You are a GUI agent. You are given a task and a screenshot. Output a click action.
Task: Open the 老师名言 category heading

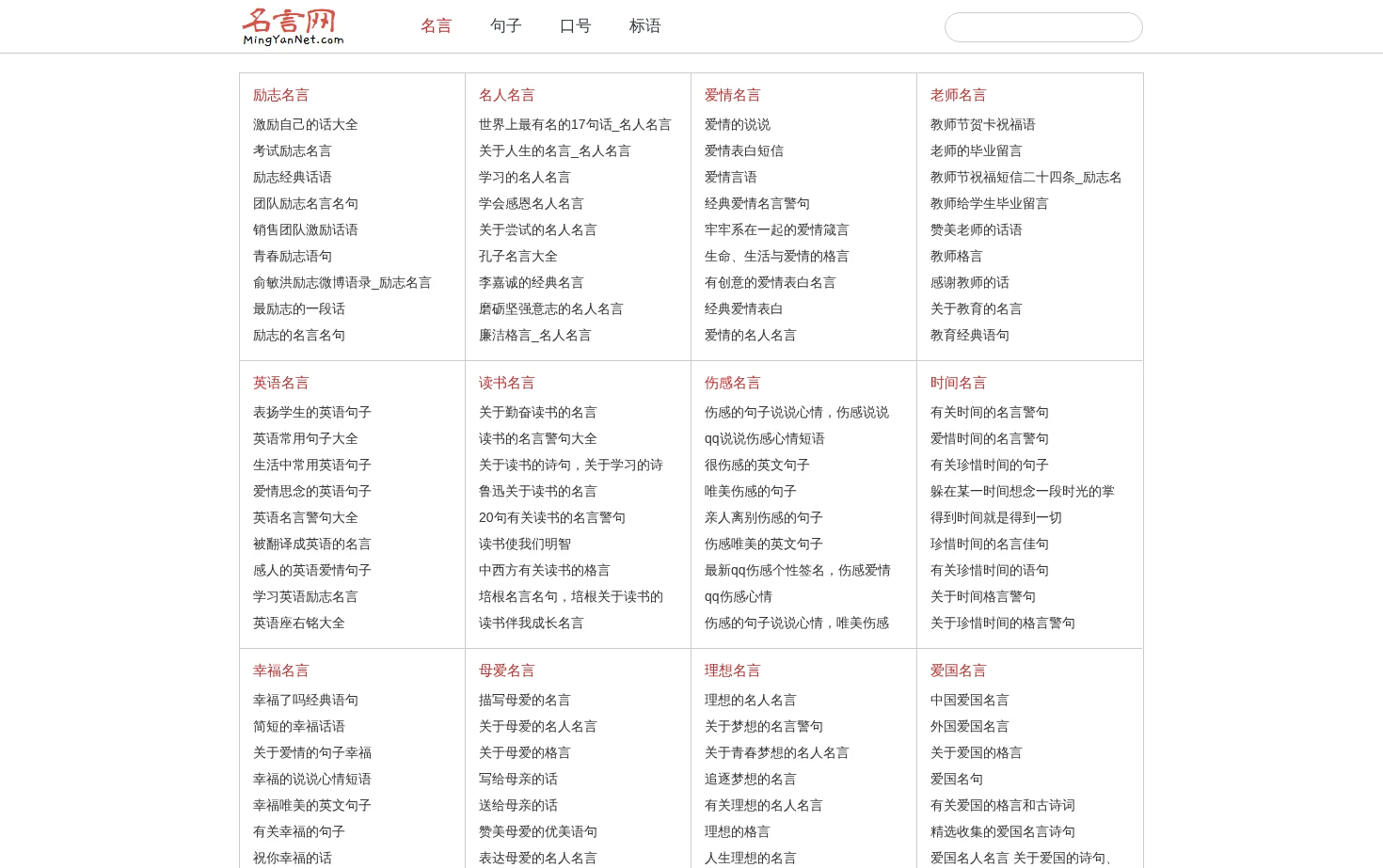click(958, 95)
